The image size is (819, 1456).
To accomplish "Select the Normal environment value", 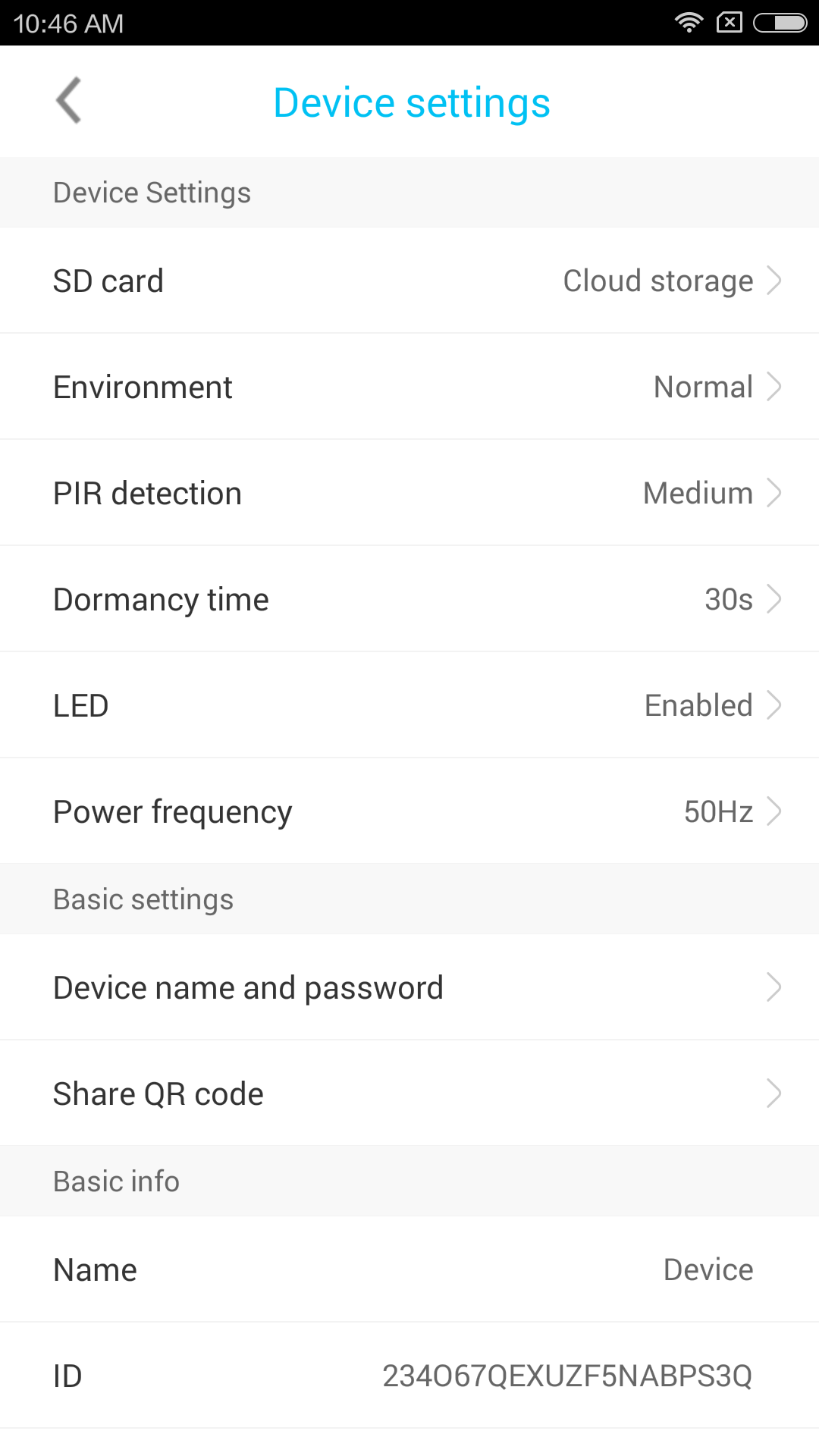I will pos(703,387).
